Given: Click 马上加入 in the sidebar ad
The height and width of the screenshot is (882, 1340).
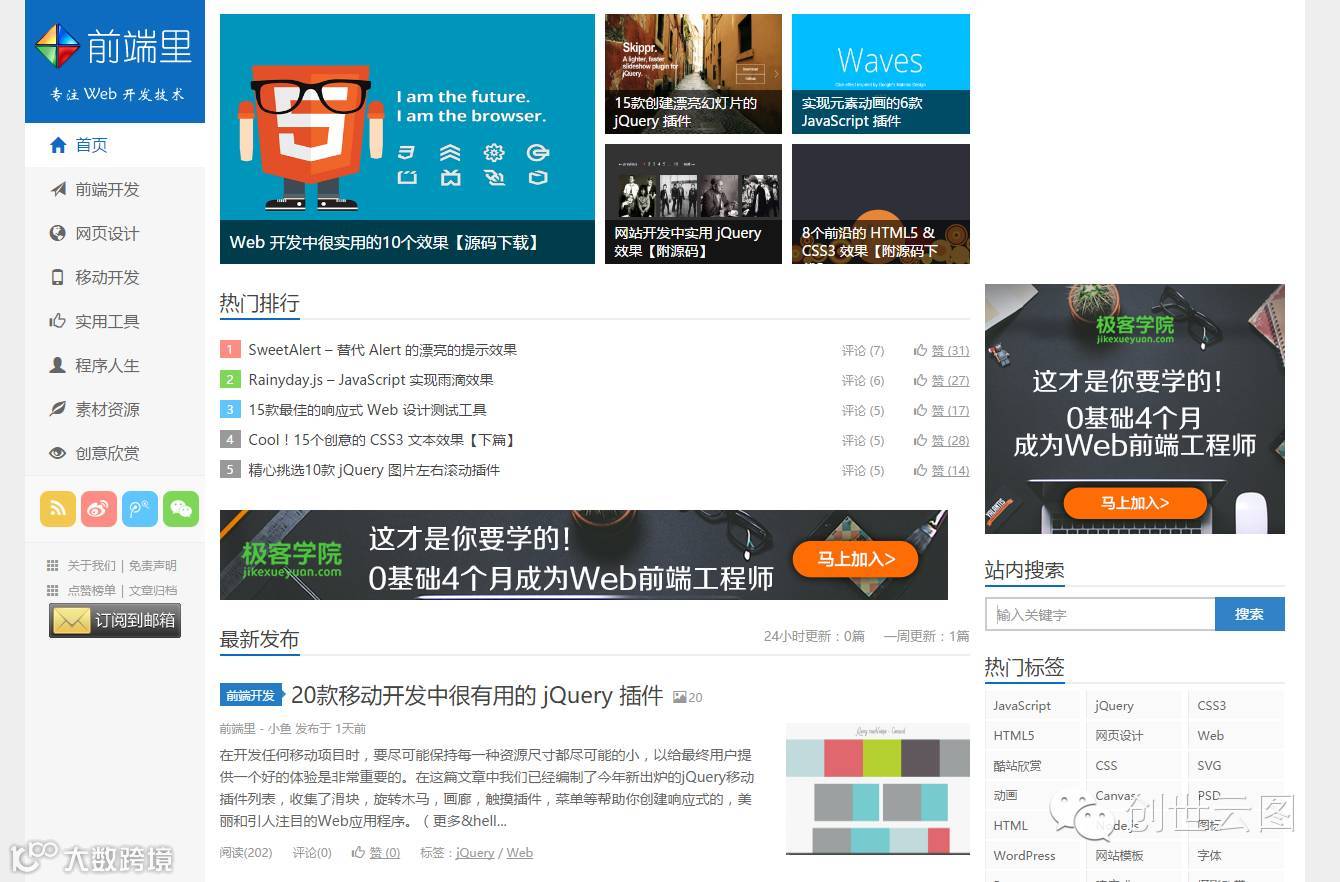Looking at the screenshot, I should (1134, 503).
